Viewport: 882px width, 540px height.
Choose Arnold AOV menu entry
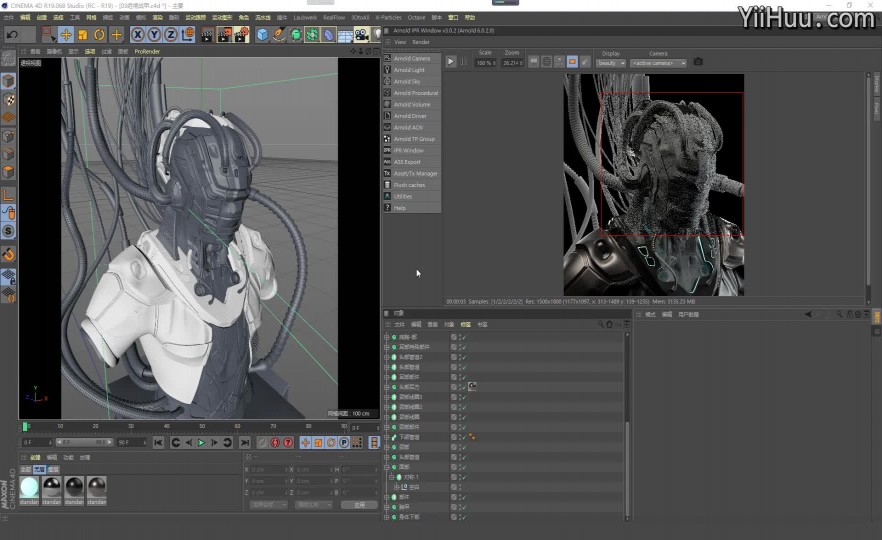(412, 128)
